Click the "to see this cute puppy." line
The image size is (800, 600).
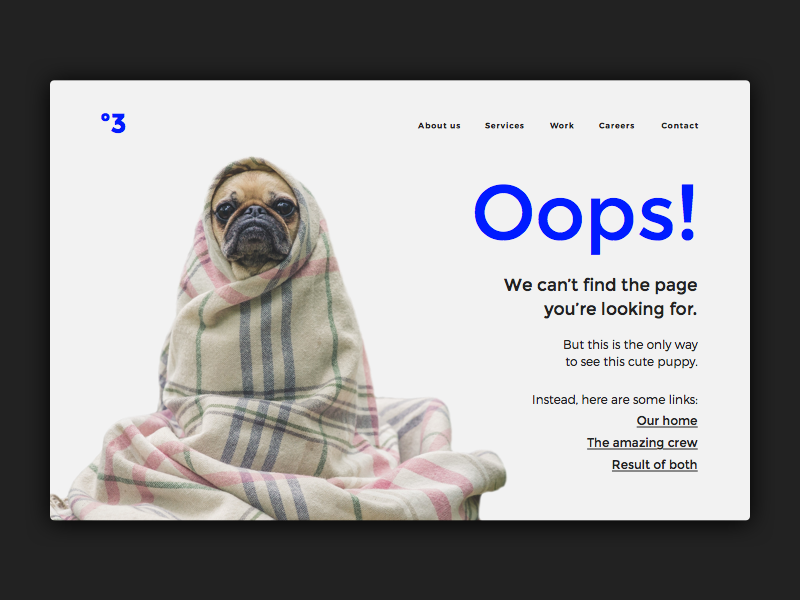coord(631,362)
